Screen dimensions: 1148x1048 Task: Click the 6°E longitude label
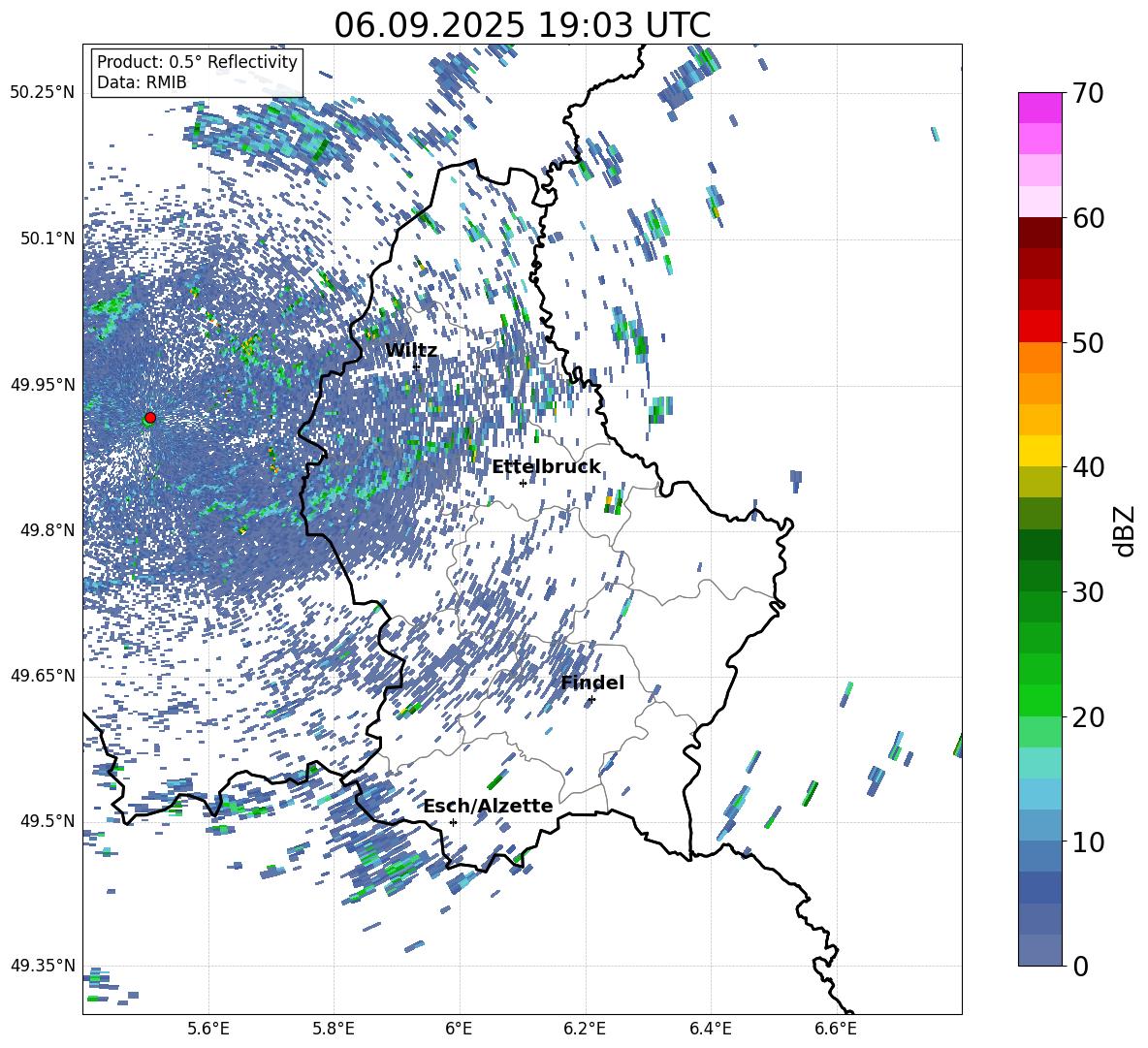coord(459,1029)
